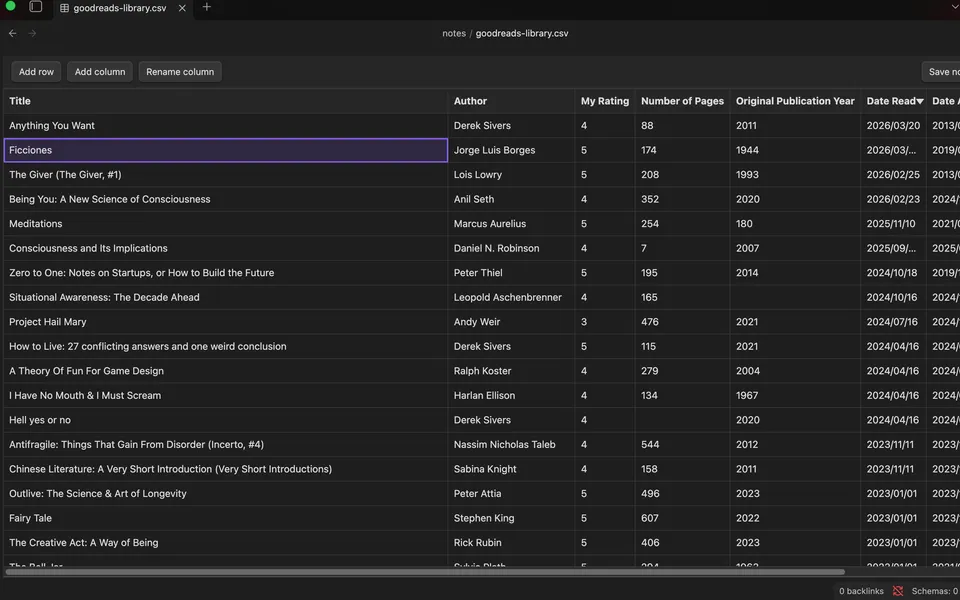Click the rating 3 for Project Hail Mary
The image size is (960, 600).
tap(605, 321)
